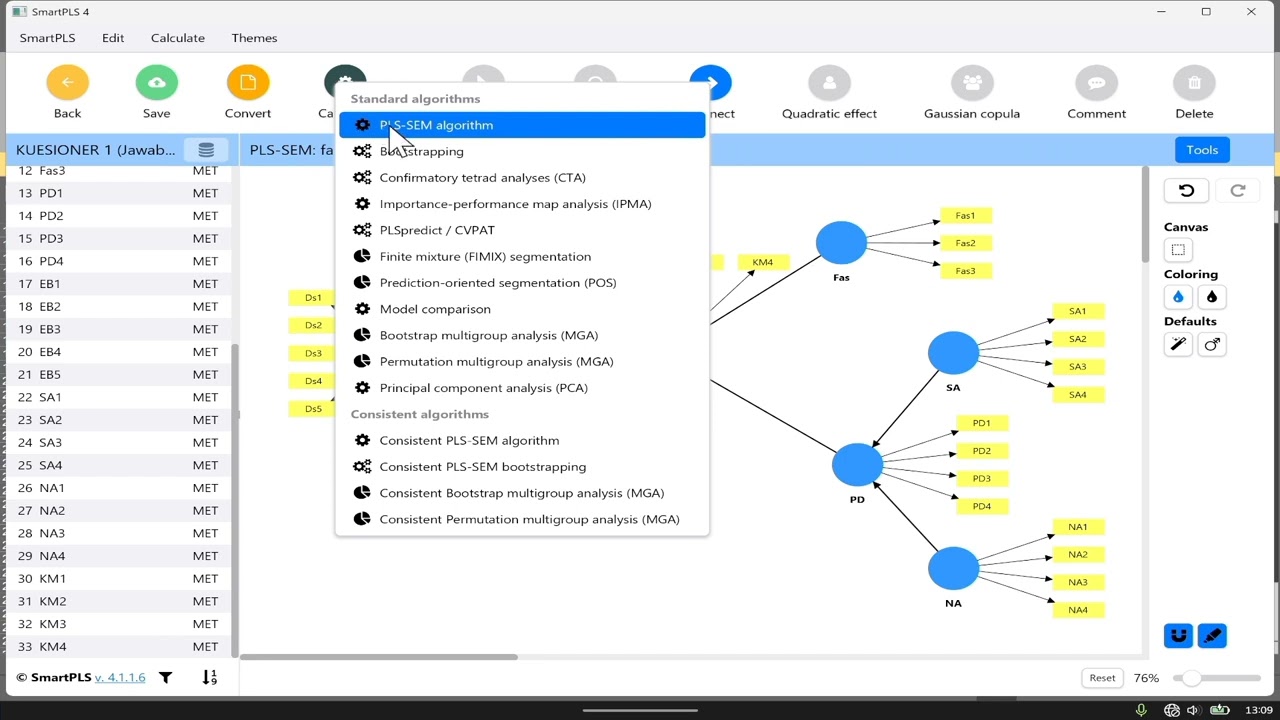1280x720 pixels.
Task: Choose Confirmatory tetrad analyses (CTA)
Action: 522,177
